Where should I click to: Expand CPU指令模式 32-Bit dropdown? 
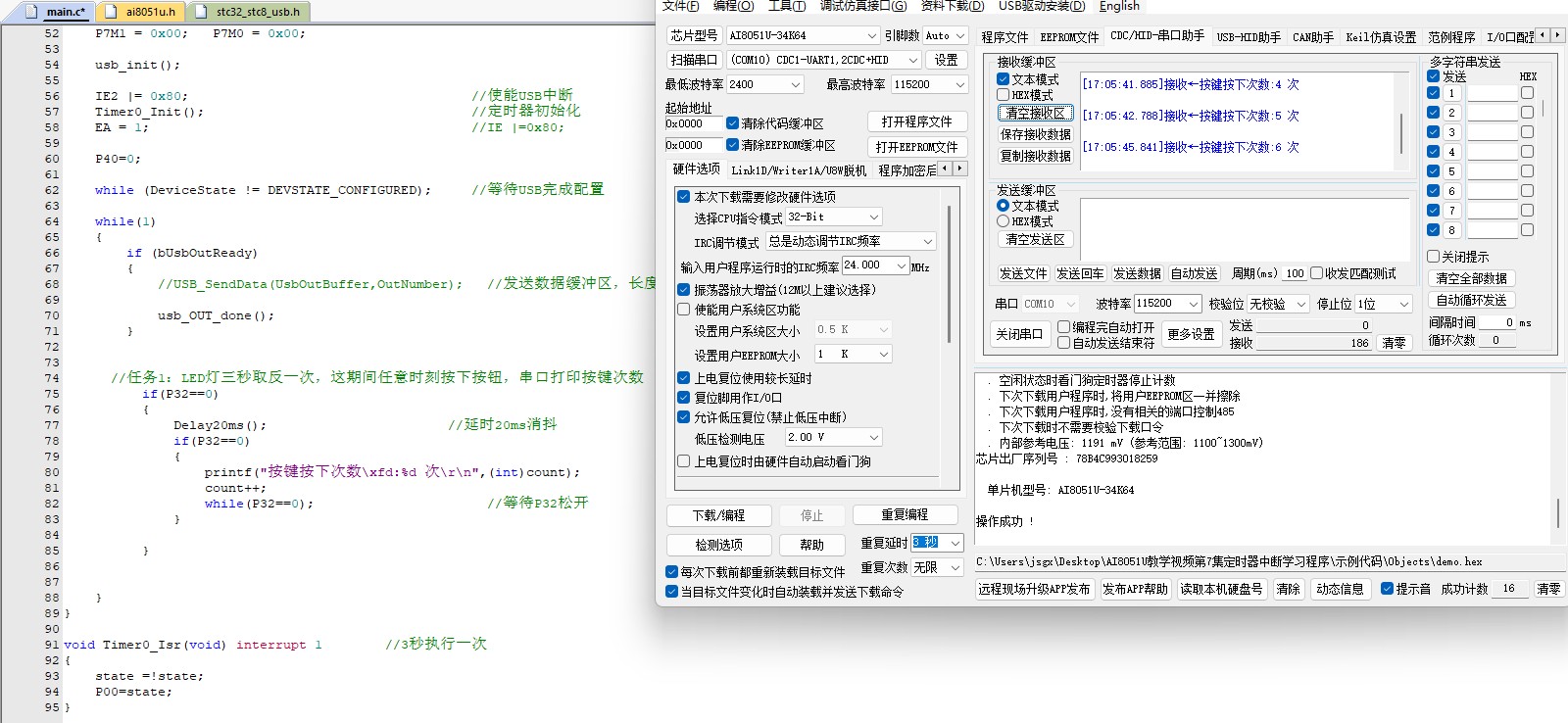click(x=873, y=217)
